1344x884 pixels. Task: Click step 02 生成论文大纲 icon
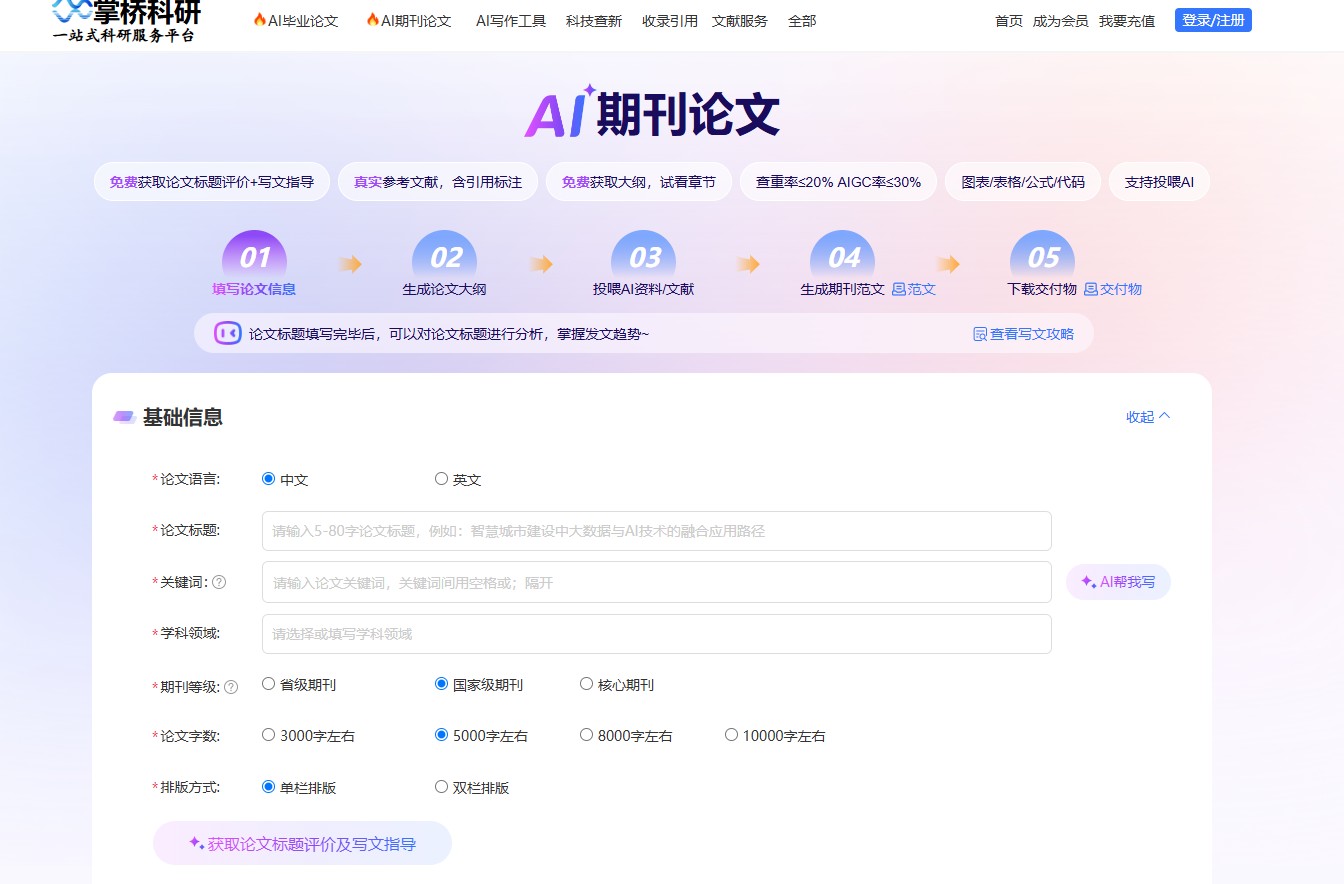click(444, 254)
